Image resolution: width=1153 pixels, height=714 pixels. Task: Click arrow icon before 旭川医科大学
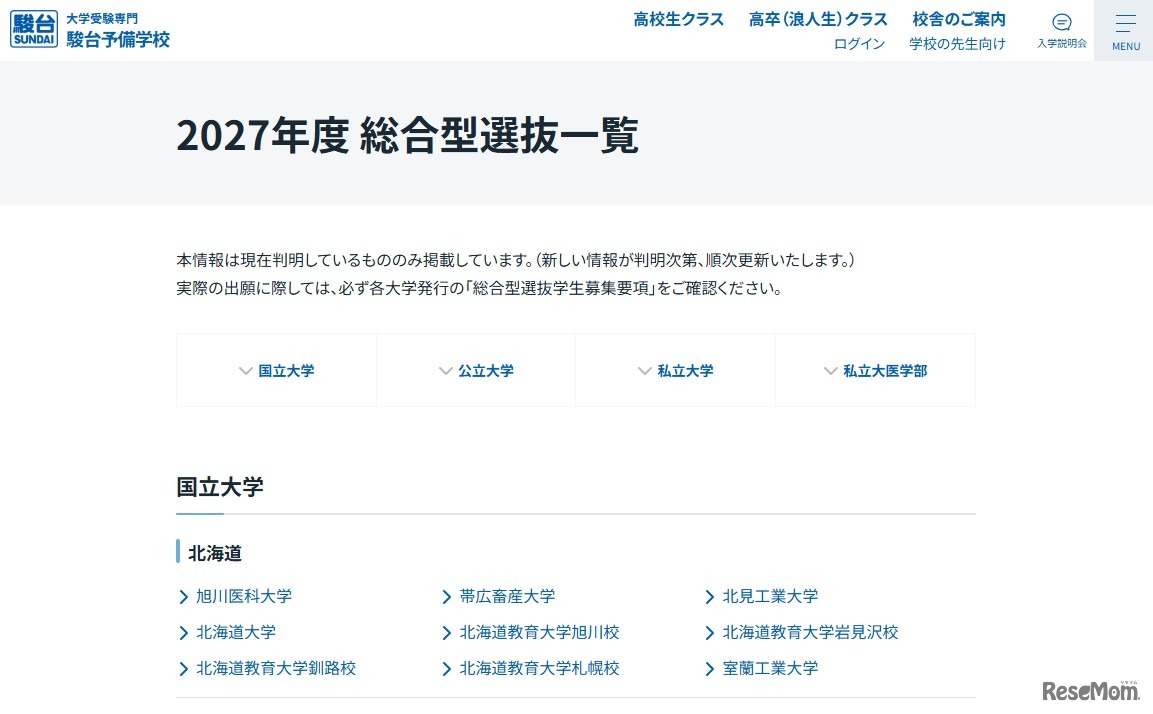184,597
